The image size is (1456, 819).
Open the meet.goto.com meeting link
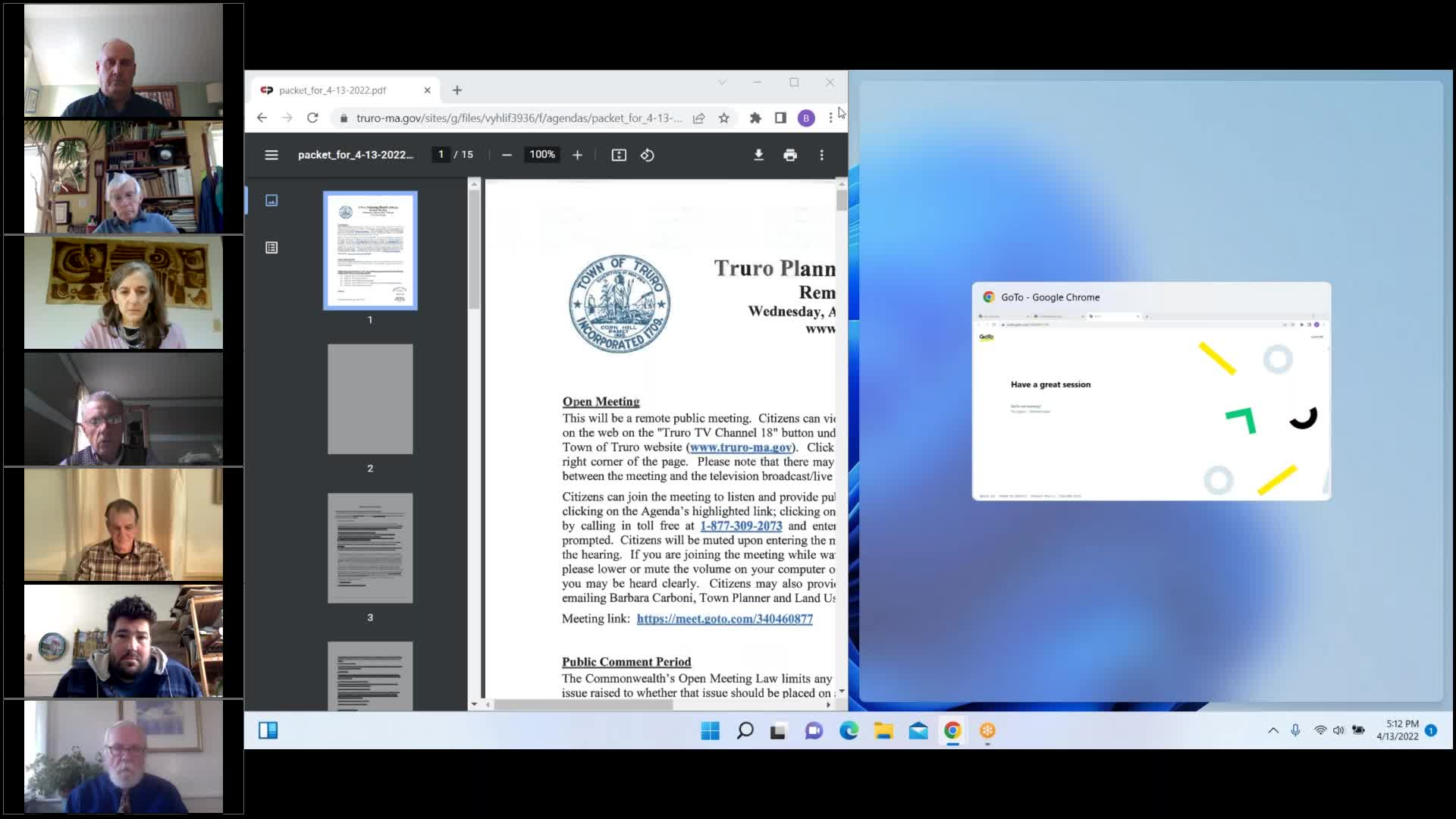click(x=724, y=619)
